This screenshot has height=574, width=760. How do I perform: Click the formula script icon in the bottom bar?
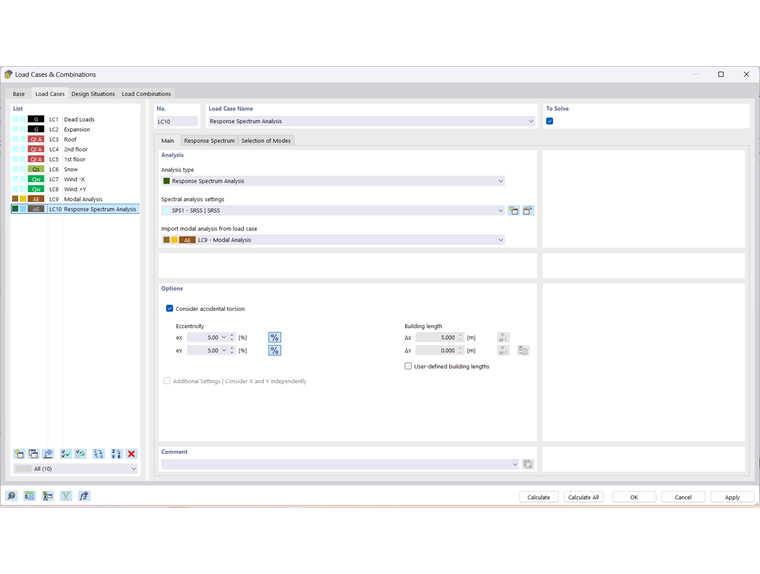click(84, 496)
